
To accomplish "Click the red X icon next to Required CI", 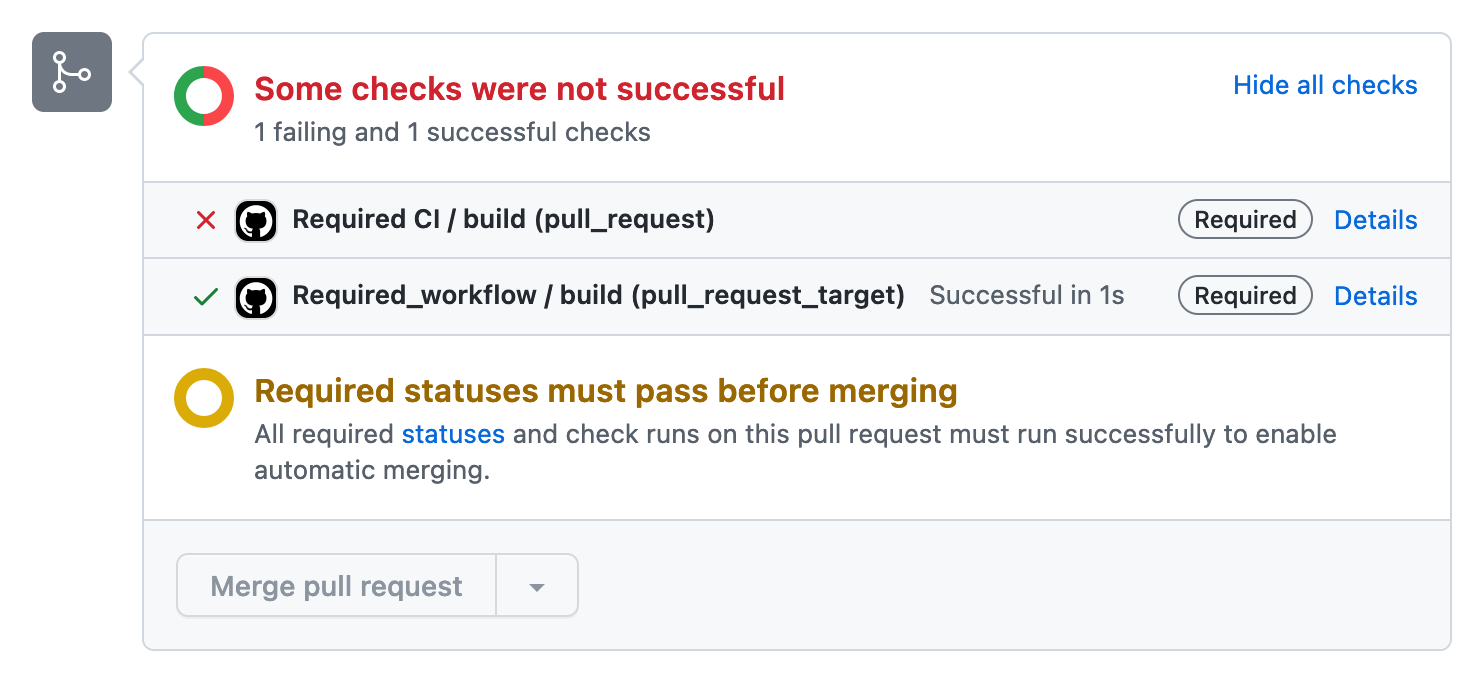I will 205,219.
